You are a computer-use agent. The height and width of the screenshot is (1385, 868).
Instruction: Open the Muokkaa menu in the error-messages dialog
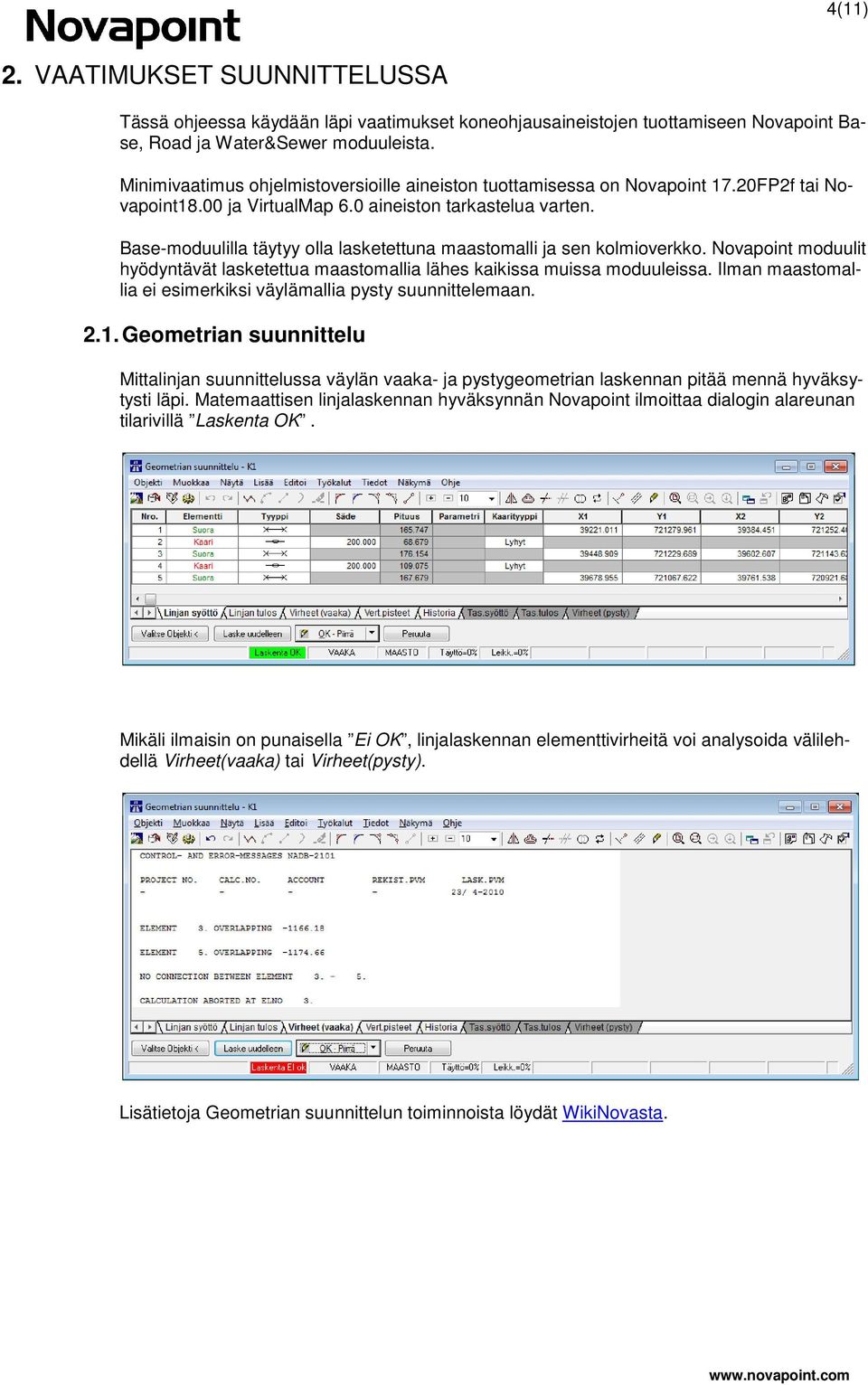[x=192, y=824]
